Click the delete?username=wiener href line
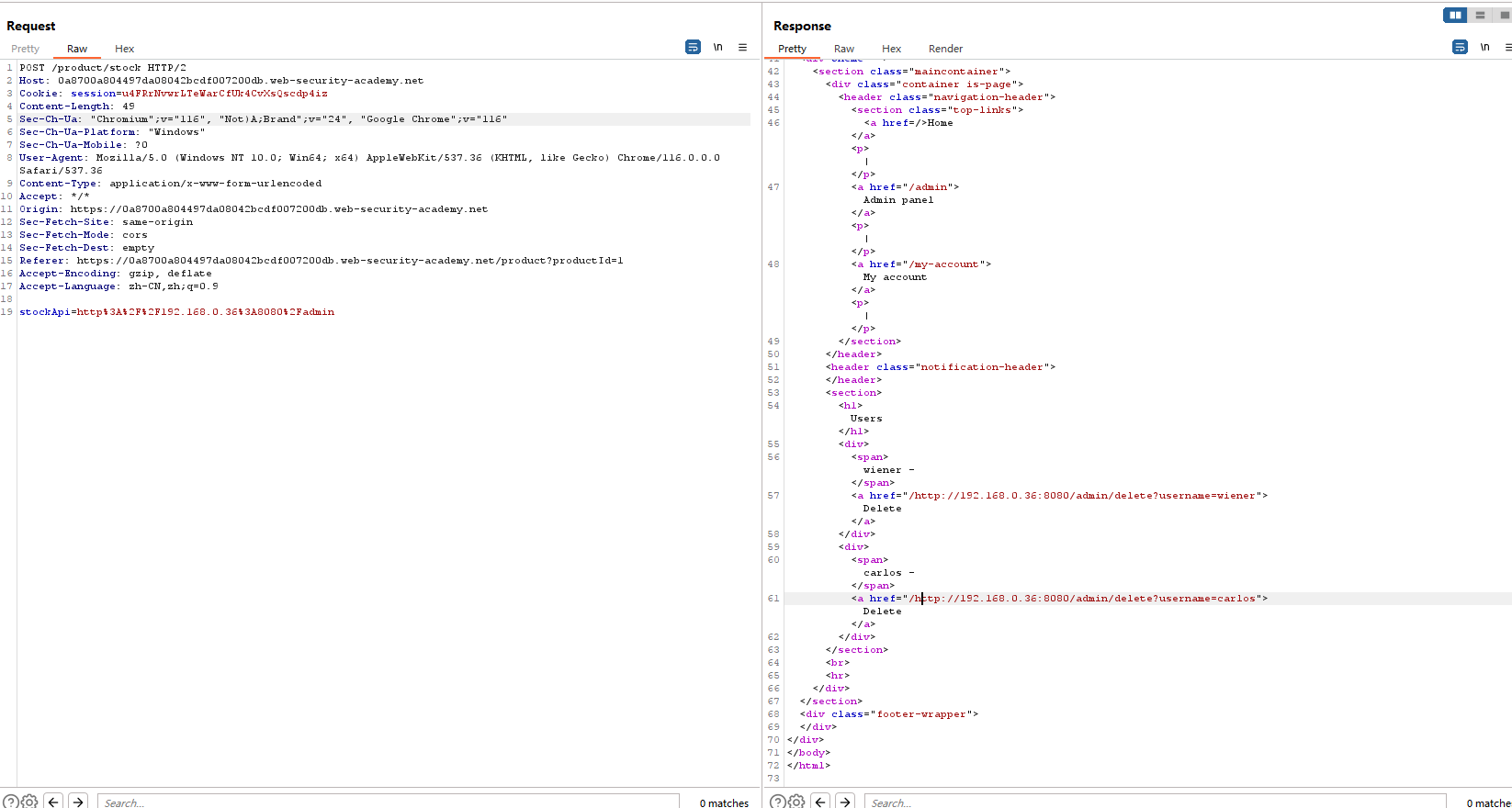 [x=1059, y=496]
